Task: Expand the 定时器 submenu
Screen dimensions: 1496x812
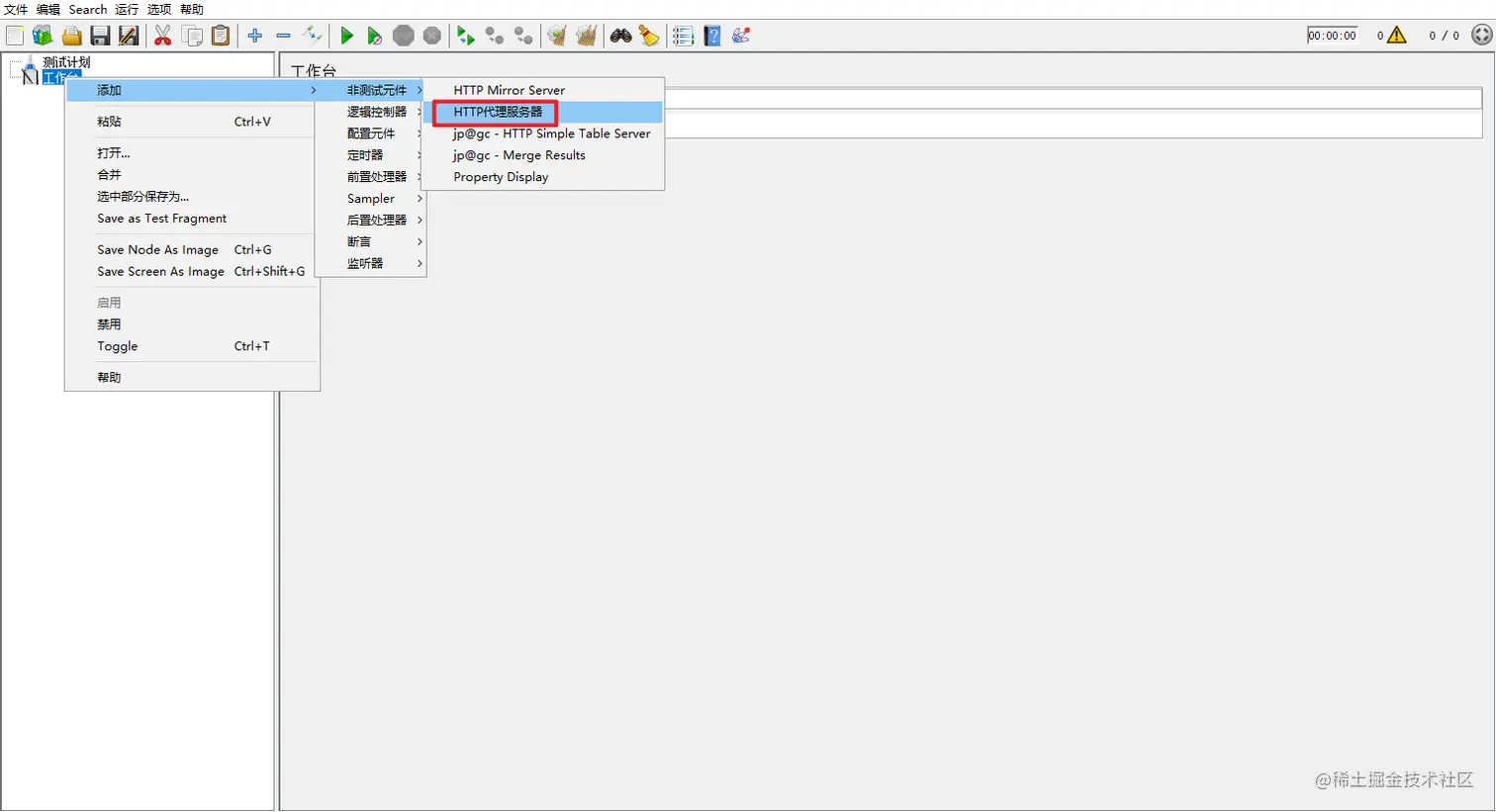Action: point(371,155)
